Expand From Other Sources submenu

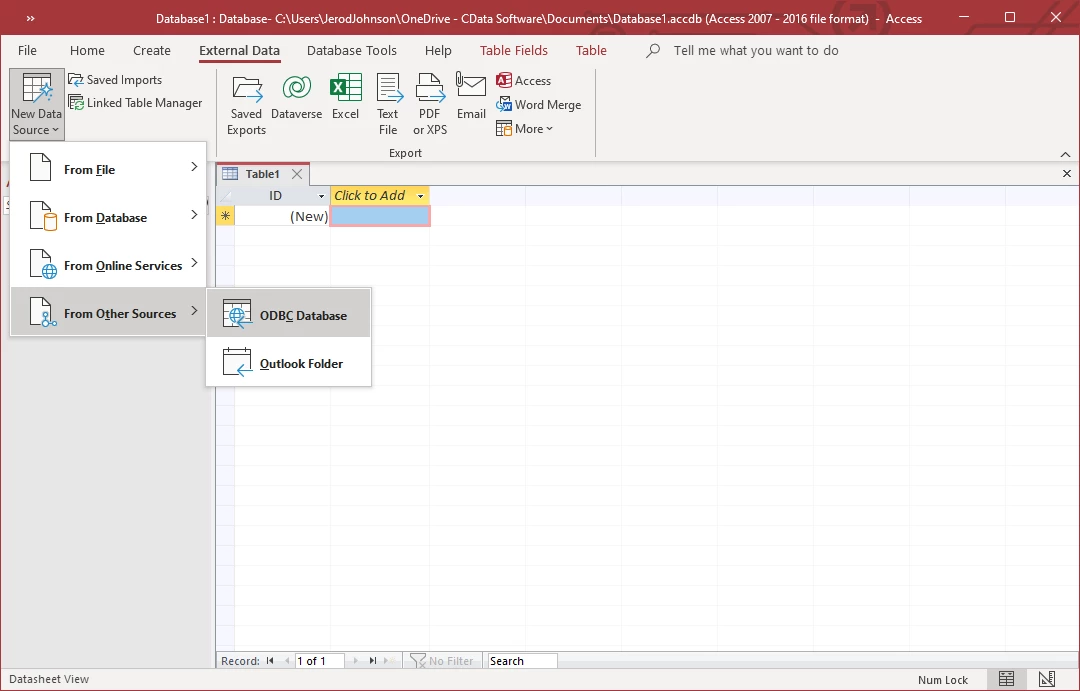pyautogui.click(x=109, y=313)
